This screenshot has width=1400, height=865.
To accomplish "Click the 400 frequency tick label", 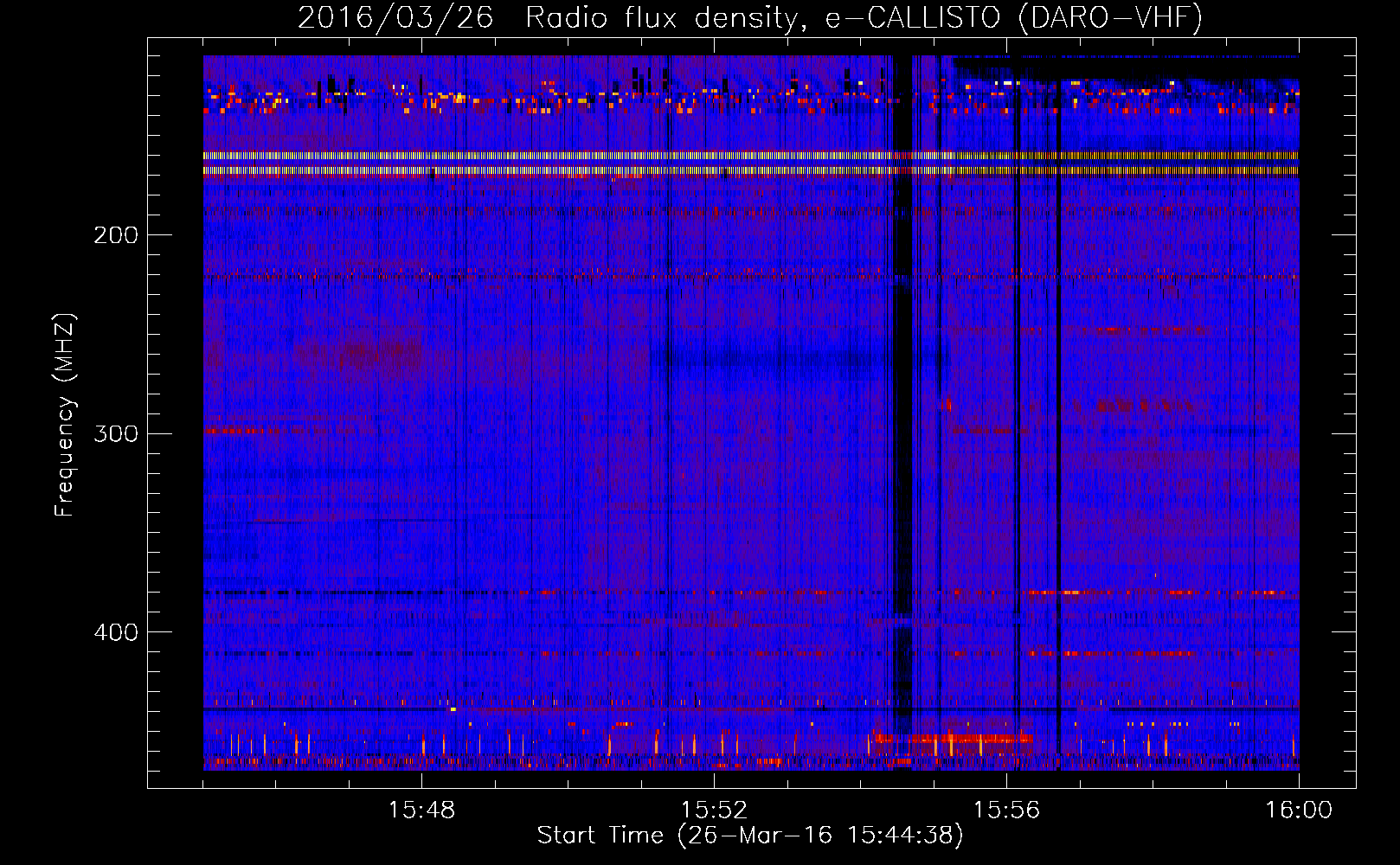I will click(x=116, y=633).
